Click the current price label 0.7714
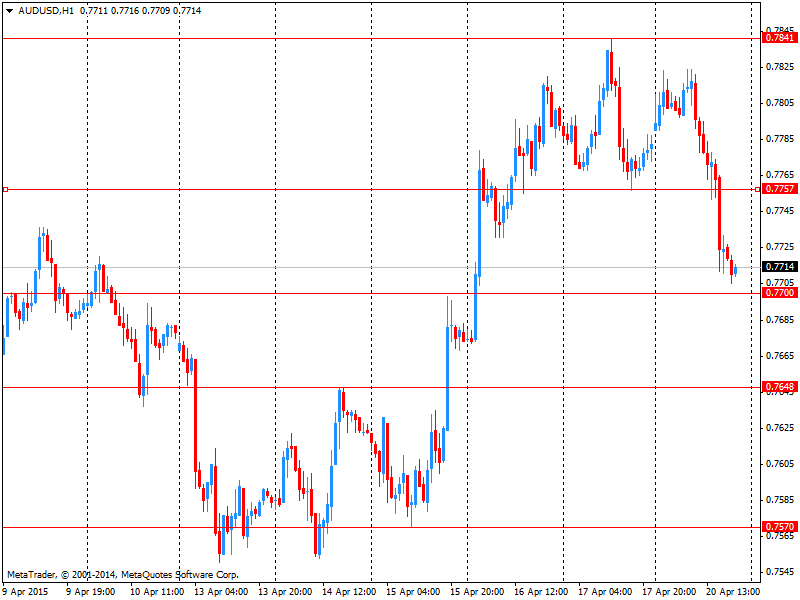 tap(780, 267)
